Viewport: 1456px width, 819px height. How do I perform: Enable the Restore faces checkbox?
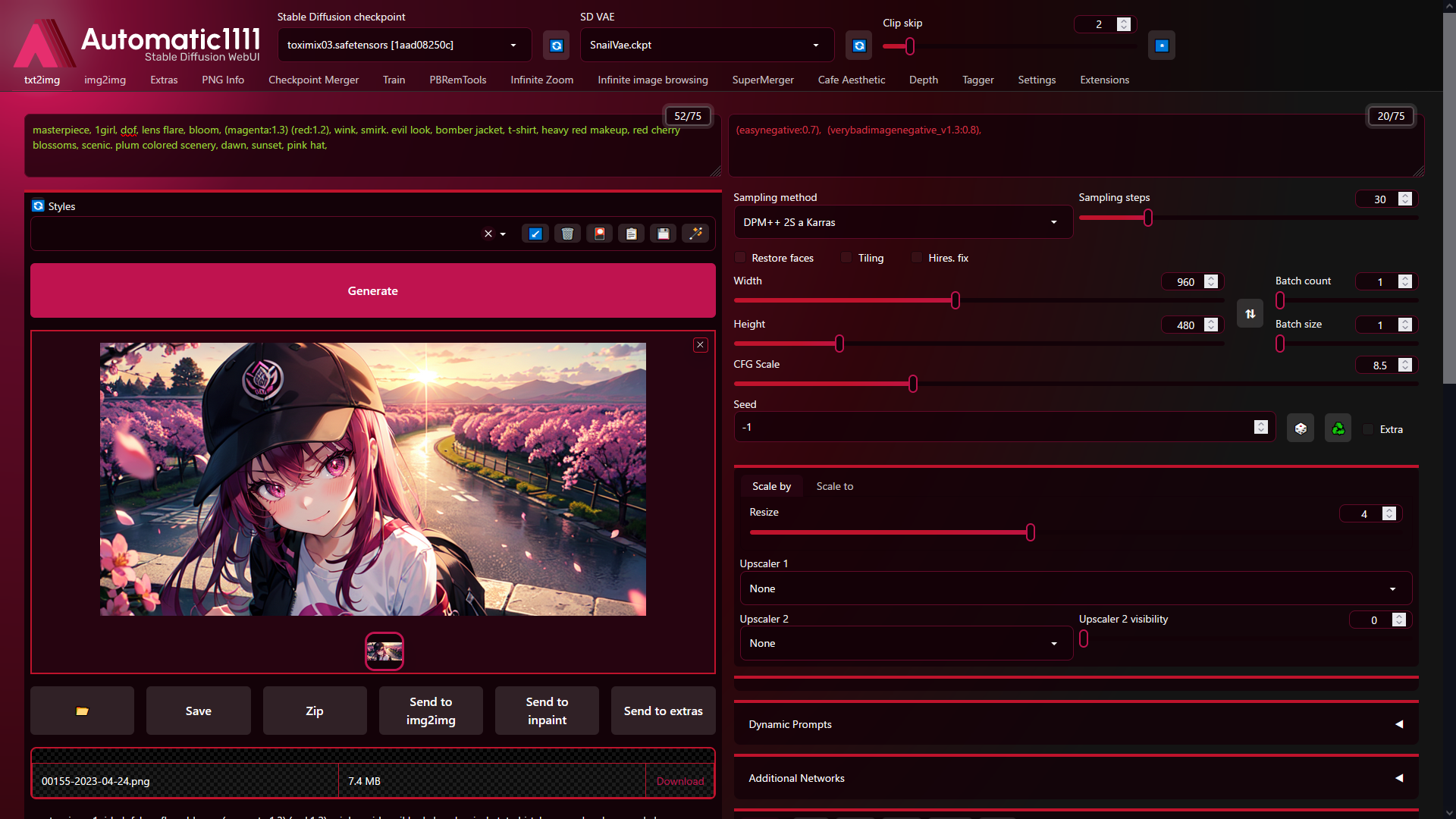tap(741, 258)
